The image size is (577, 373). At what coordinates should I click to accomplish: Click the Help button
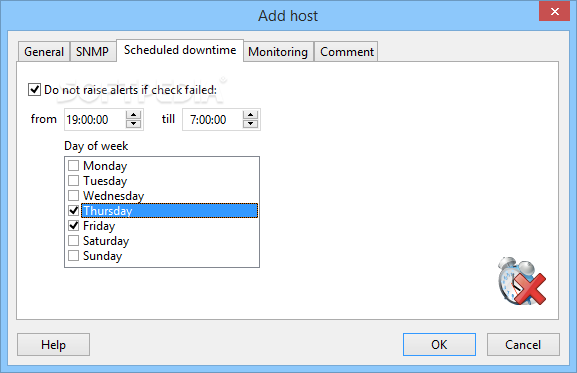coord(53,345)
